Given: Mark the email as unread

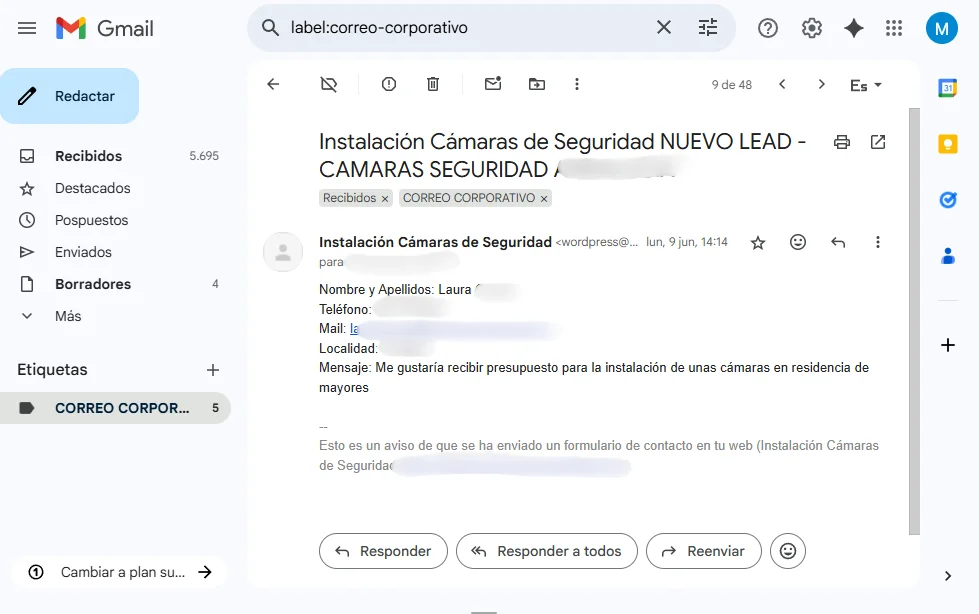Looking at the screenshot, I should [493, 85].
